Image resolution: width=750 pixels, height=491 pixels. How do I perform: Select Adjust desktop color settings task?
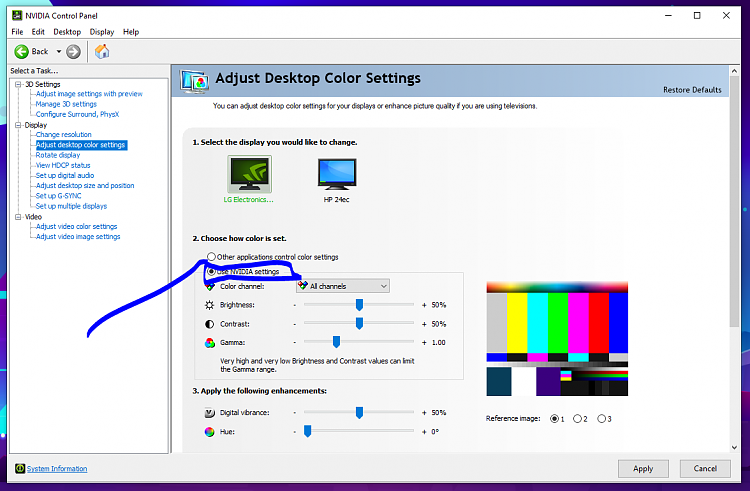point(81,145)
